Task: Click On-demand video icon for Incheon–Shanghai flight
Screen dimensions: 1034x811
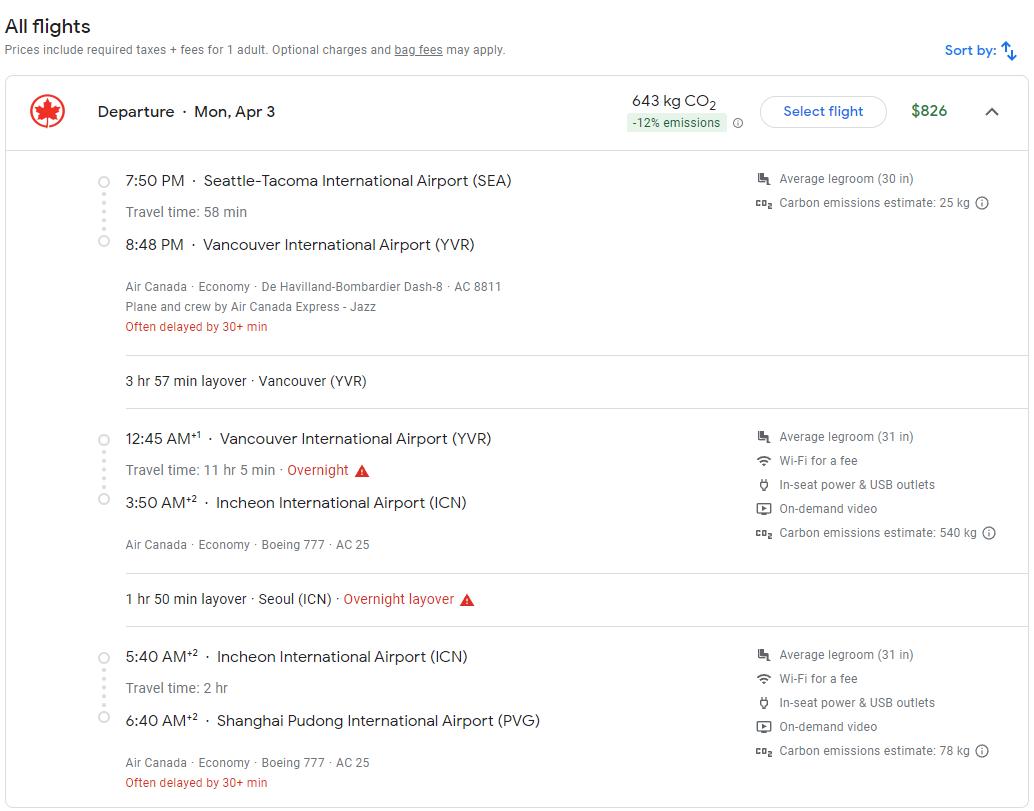Action: (764, 727)
